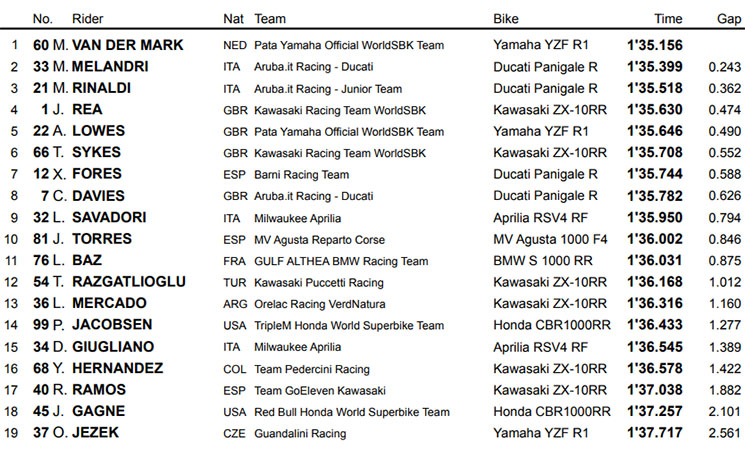745x449 pixels.
Task: Click HERNANDEZ's COL nationality code
Action: tap(235, 369)
